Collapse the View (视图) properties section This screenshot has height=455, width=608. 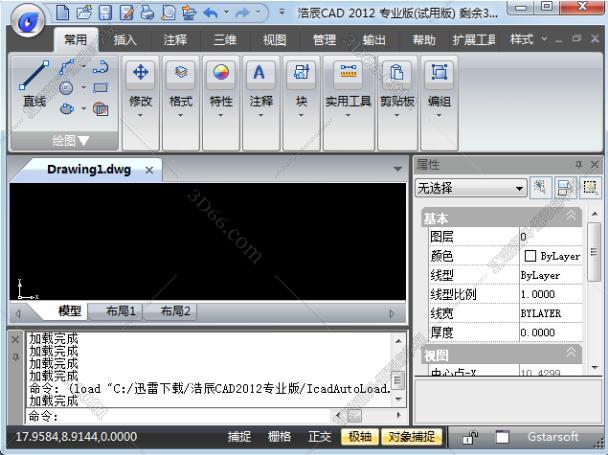pyautogui.click(x=571, y=352)
